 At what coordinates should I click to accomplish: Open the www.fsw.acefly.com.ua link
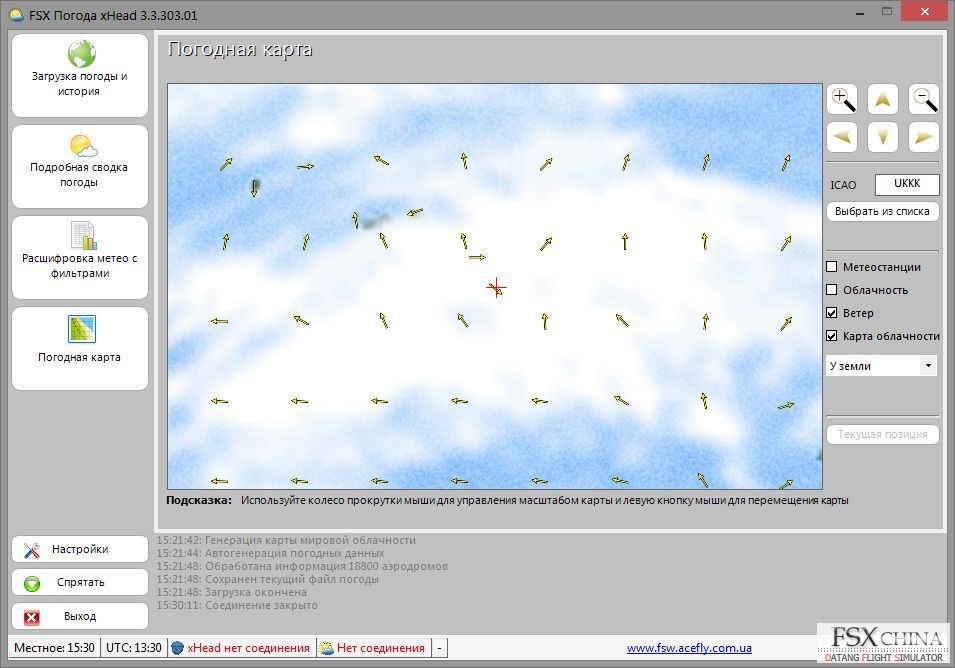[x=689, y=649]
